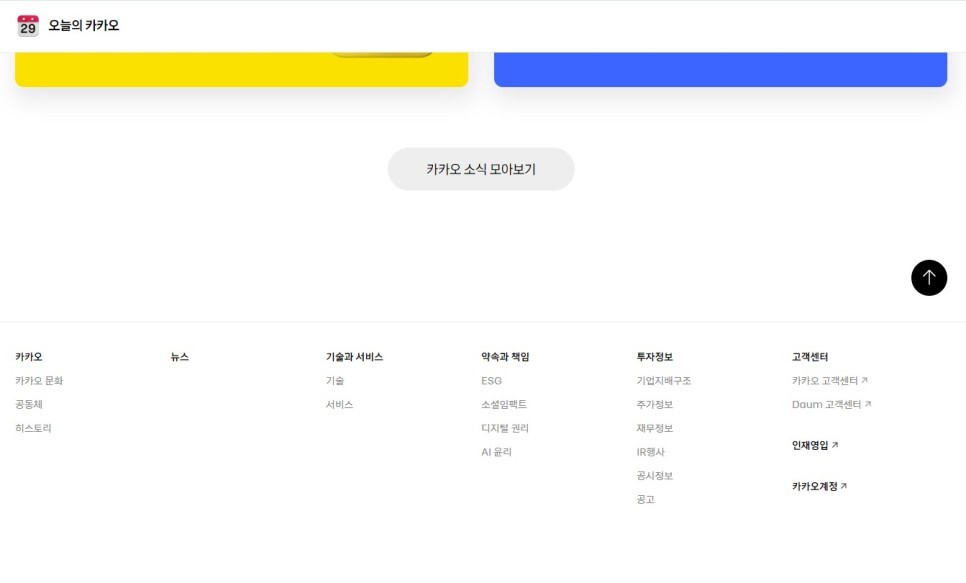Image resolution: width=966 pixels, height=583 pixels.
Task: Open 인재영입 careers link
Action: 810,445
